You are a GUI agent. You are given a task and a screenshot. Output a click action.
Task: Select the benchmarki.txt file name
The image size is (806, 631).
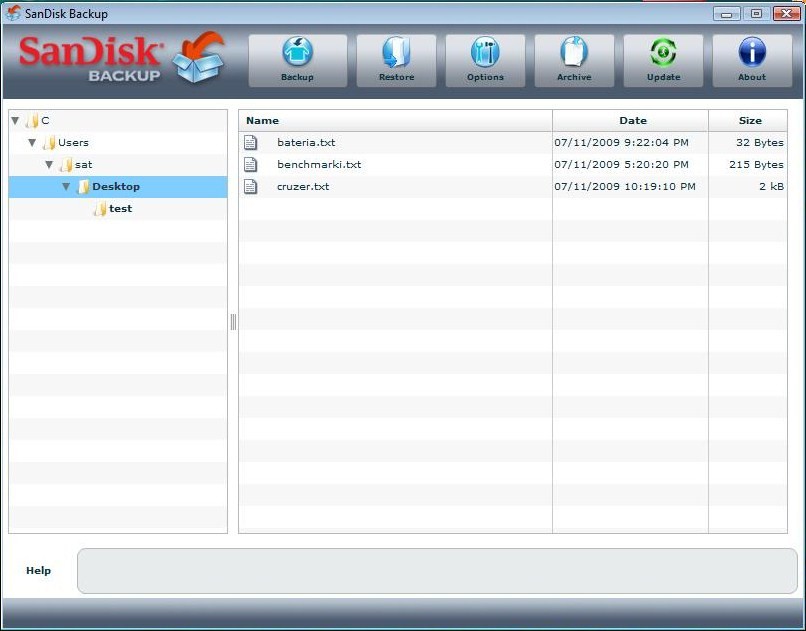click(319, 164)
